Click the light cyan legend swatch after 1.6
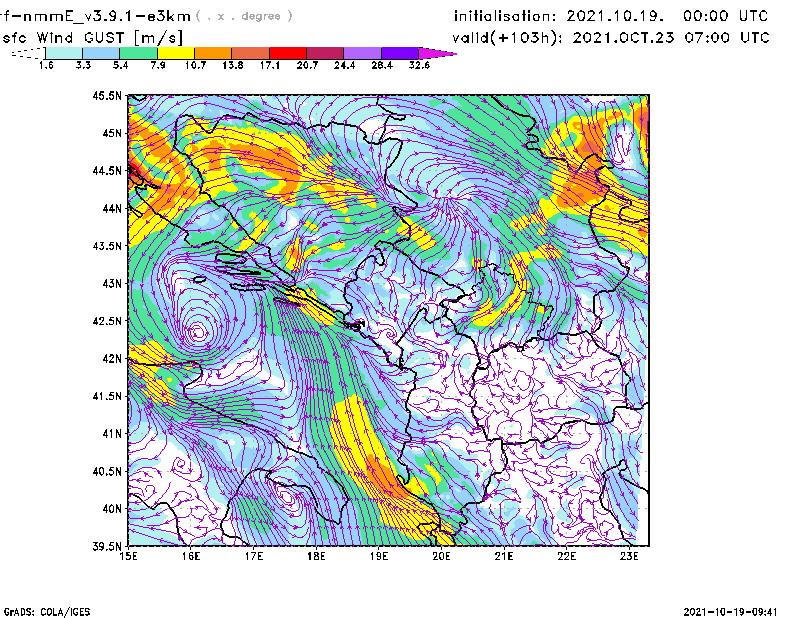Screen dimensions: 800x618 (64, 53)
